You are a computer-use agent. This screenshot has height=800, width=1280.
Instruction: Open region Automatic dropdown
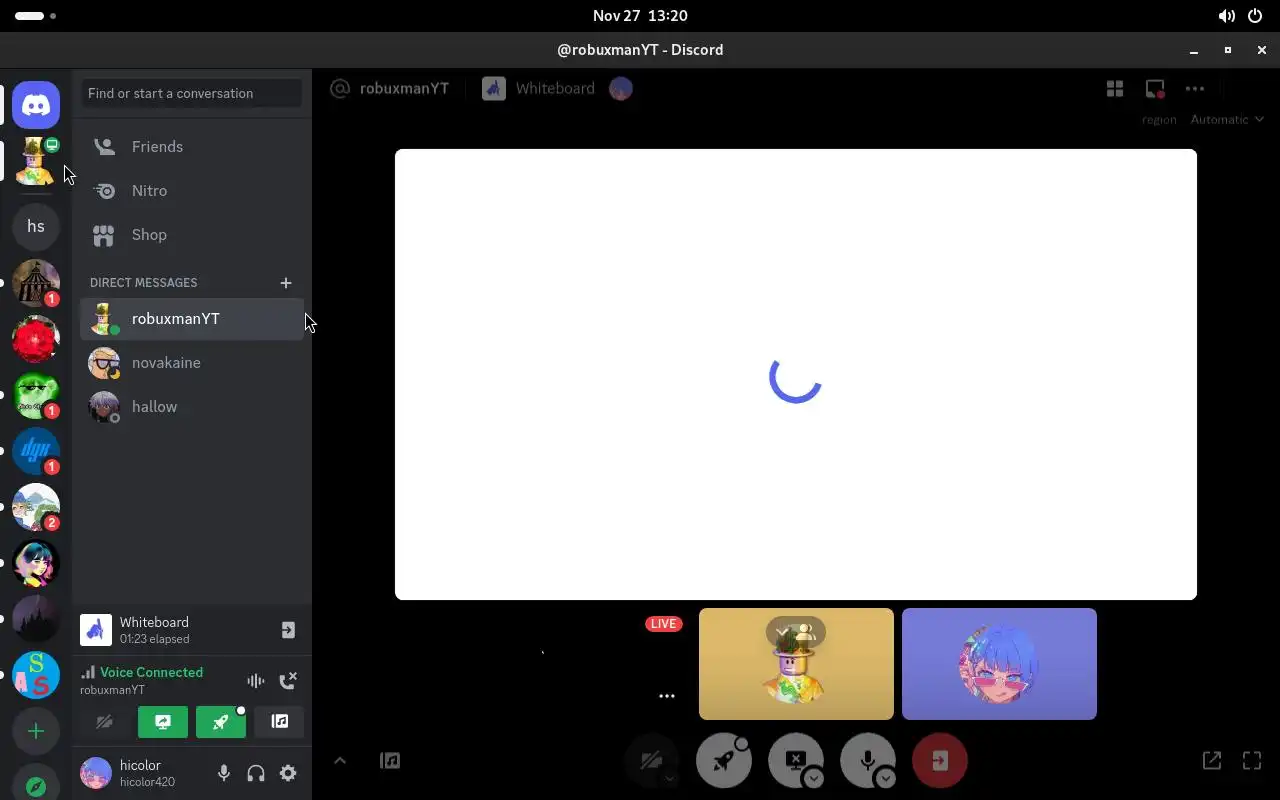[x=1227, y=119]
